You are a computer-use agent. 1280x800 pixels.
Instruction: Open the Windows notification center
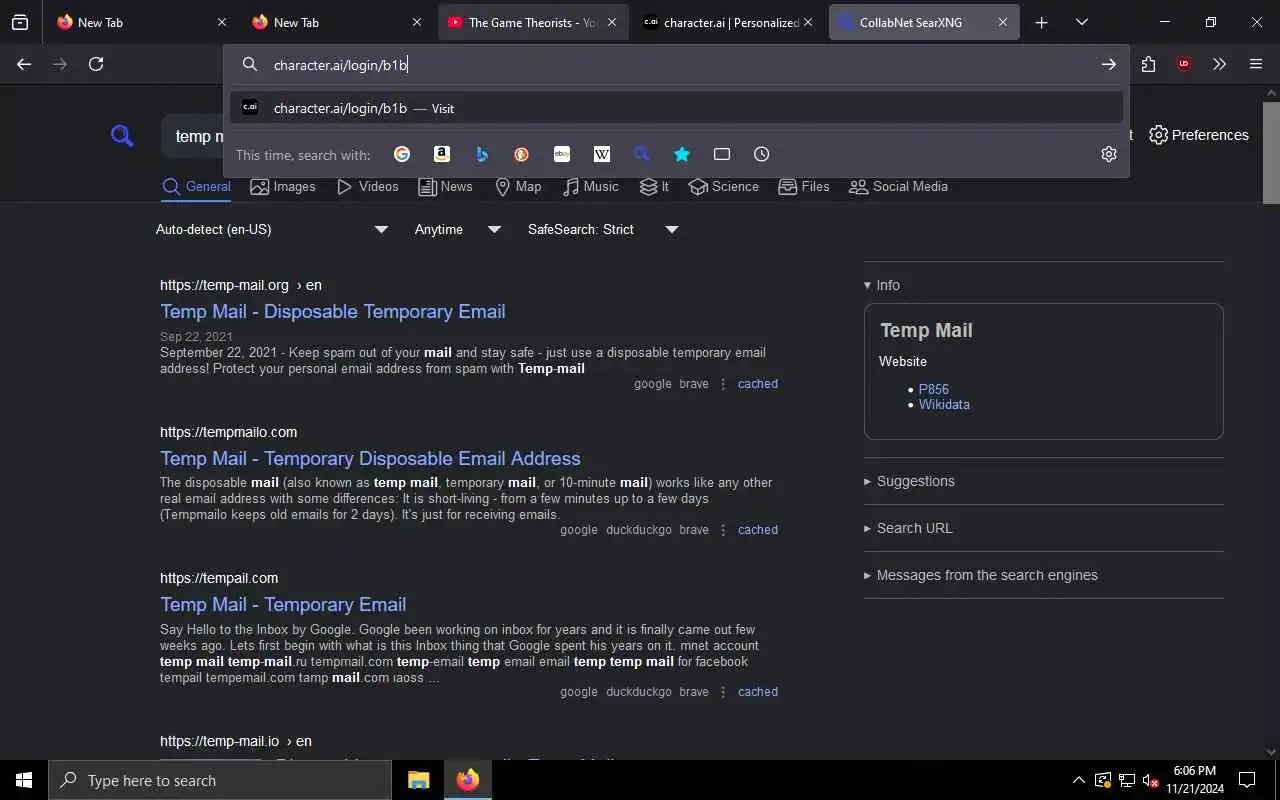pos(1247,780)
